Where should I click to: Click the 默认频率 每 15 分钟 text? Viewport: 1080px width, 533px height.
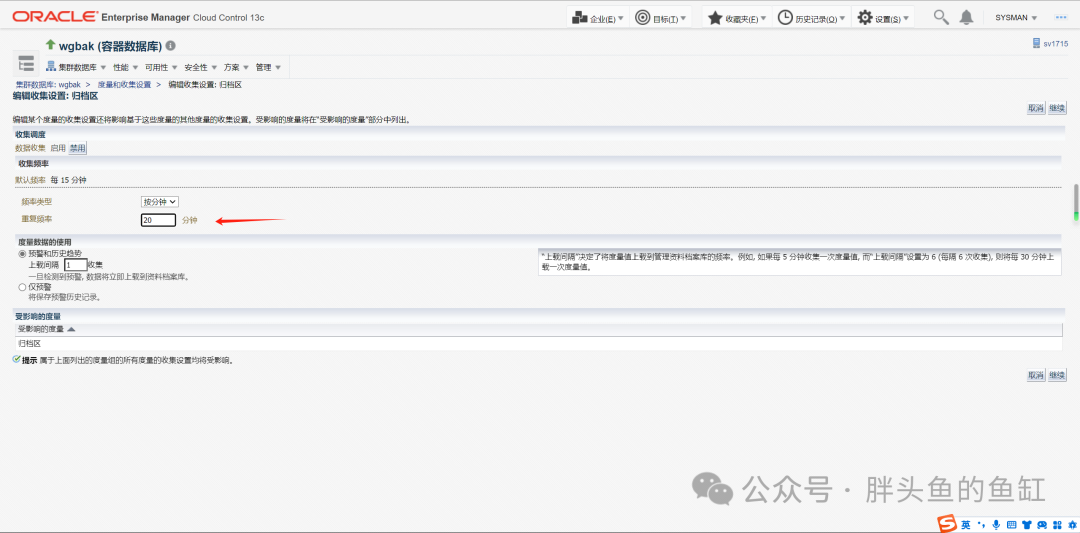point(51,180)
